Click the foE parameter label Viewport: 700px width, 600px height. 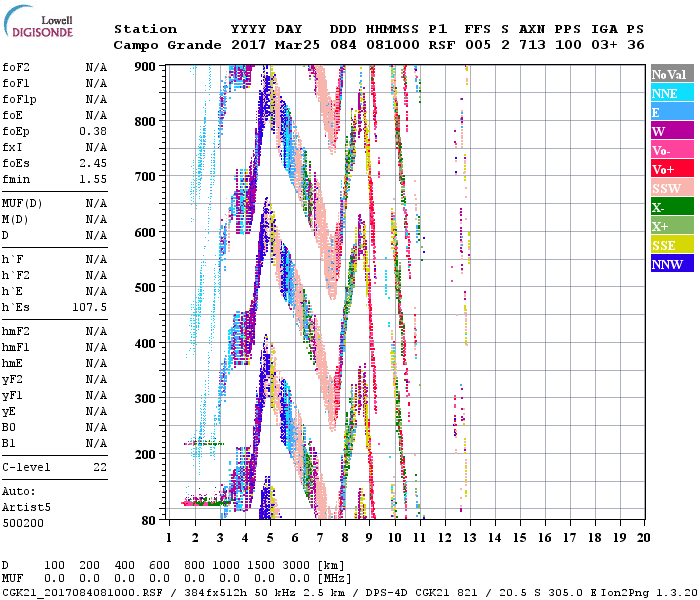pyautogui.click(x=12, y=115)
